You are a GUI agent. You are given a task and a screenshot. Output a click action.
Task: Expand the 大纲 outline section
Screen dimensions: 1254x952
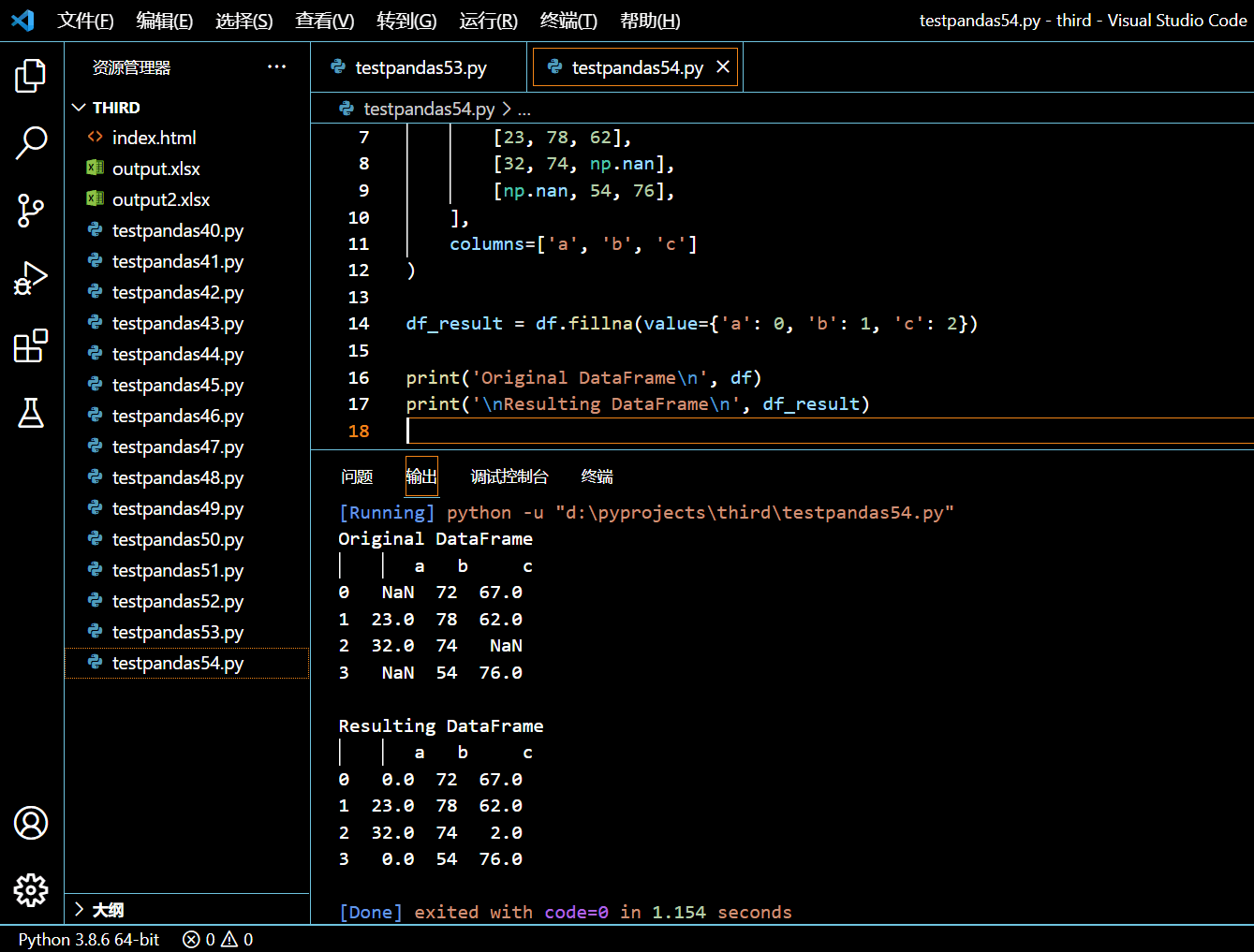pyautogui.click(x=79, y=910)
